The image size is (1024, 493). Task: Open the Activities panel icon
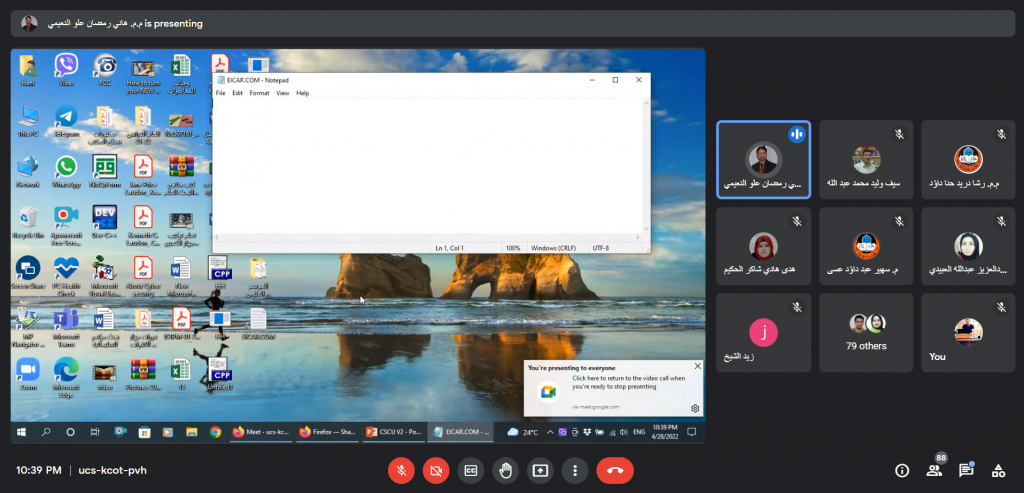[998, 470]
